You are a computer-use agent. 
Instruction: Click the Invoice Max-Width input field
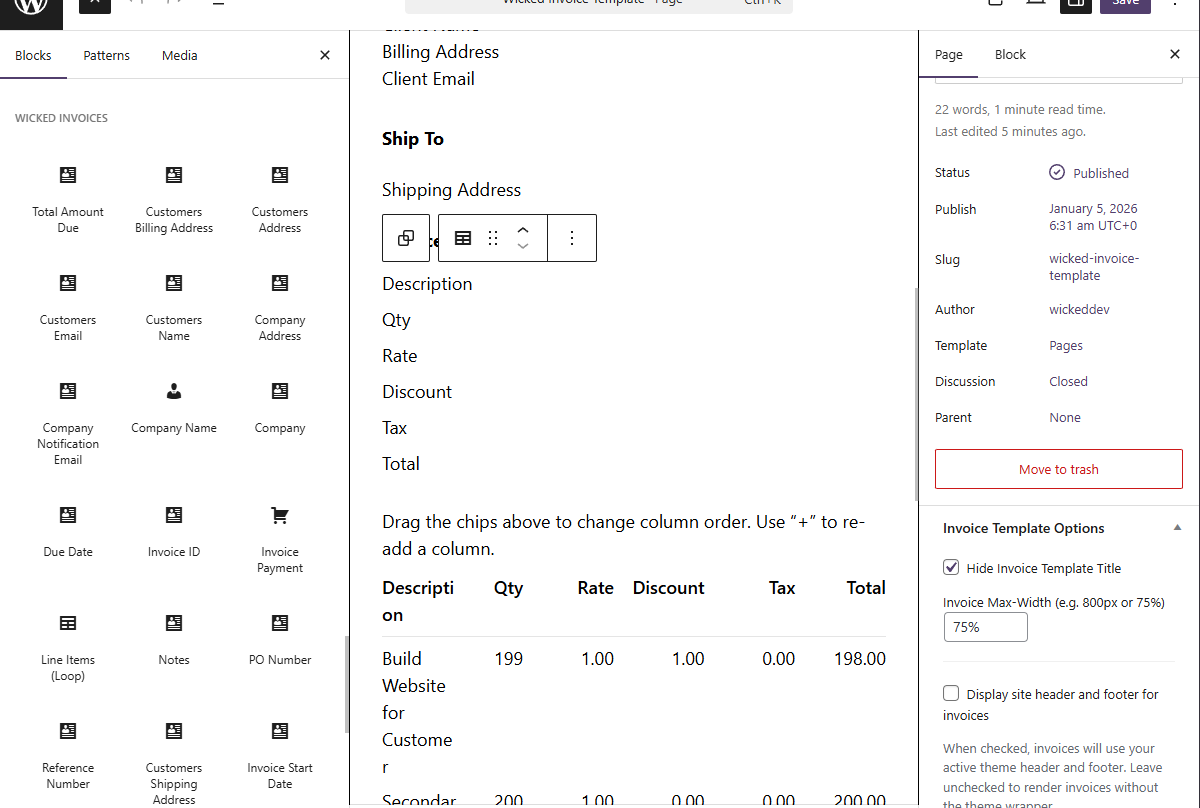[x=985, y=627]
